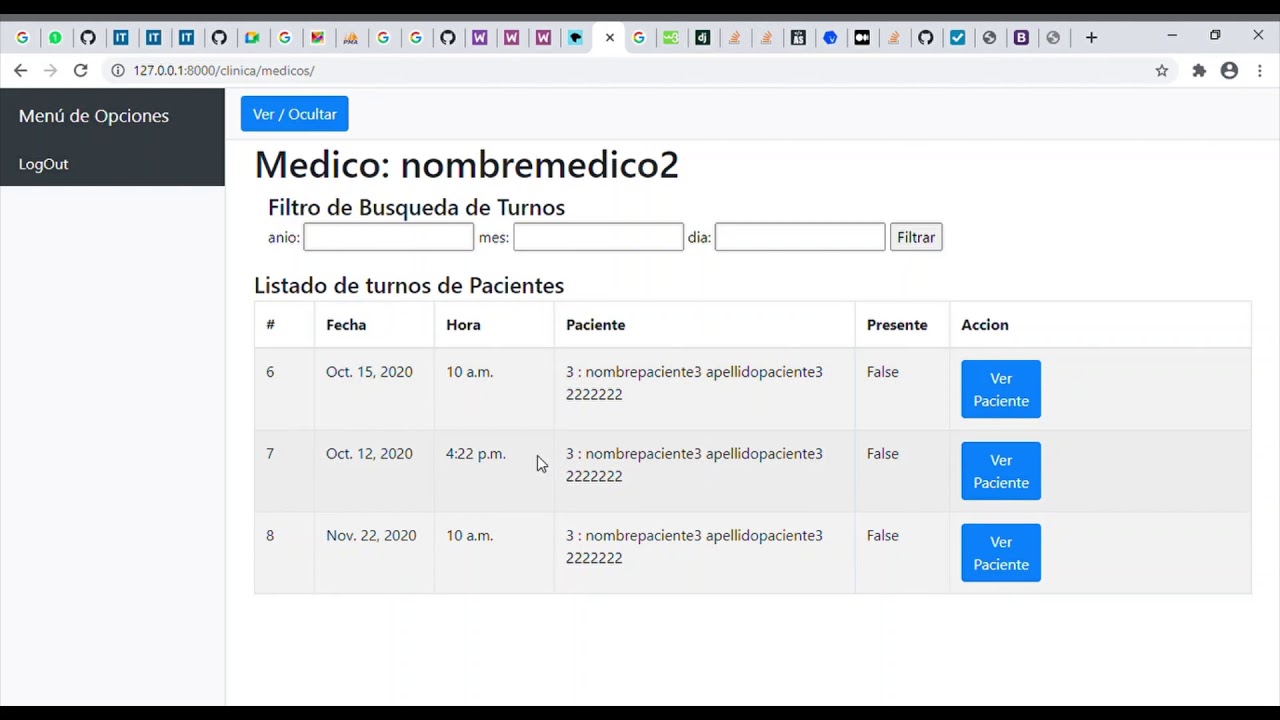Screen dimensions: 1280x720
Task: Click the Listado de turnos de Pacientes title
Action: (x=409, y=286)
